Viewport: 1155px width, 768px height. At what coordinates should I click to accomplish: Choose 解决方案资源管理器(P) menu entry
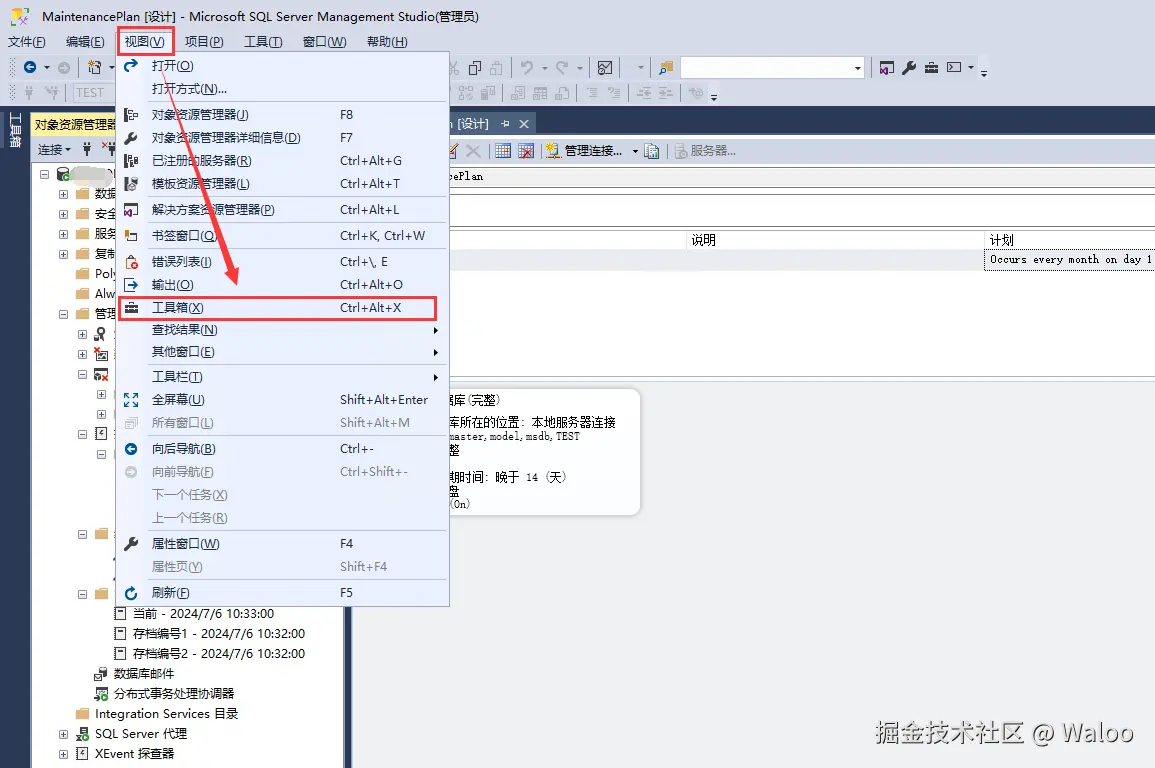click(282, 210)
